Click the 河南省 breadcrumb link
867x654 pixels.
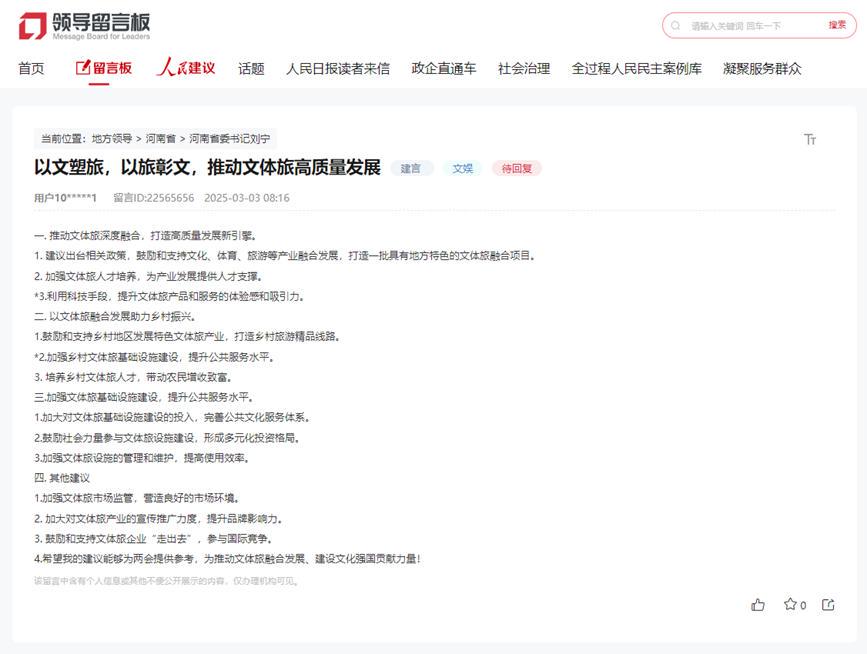(x=160, y=139)
